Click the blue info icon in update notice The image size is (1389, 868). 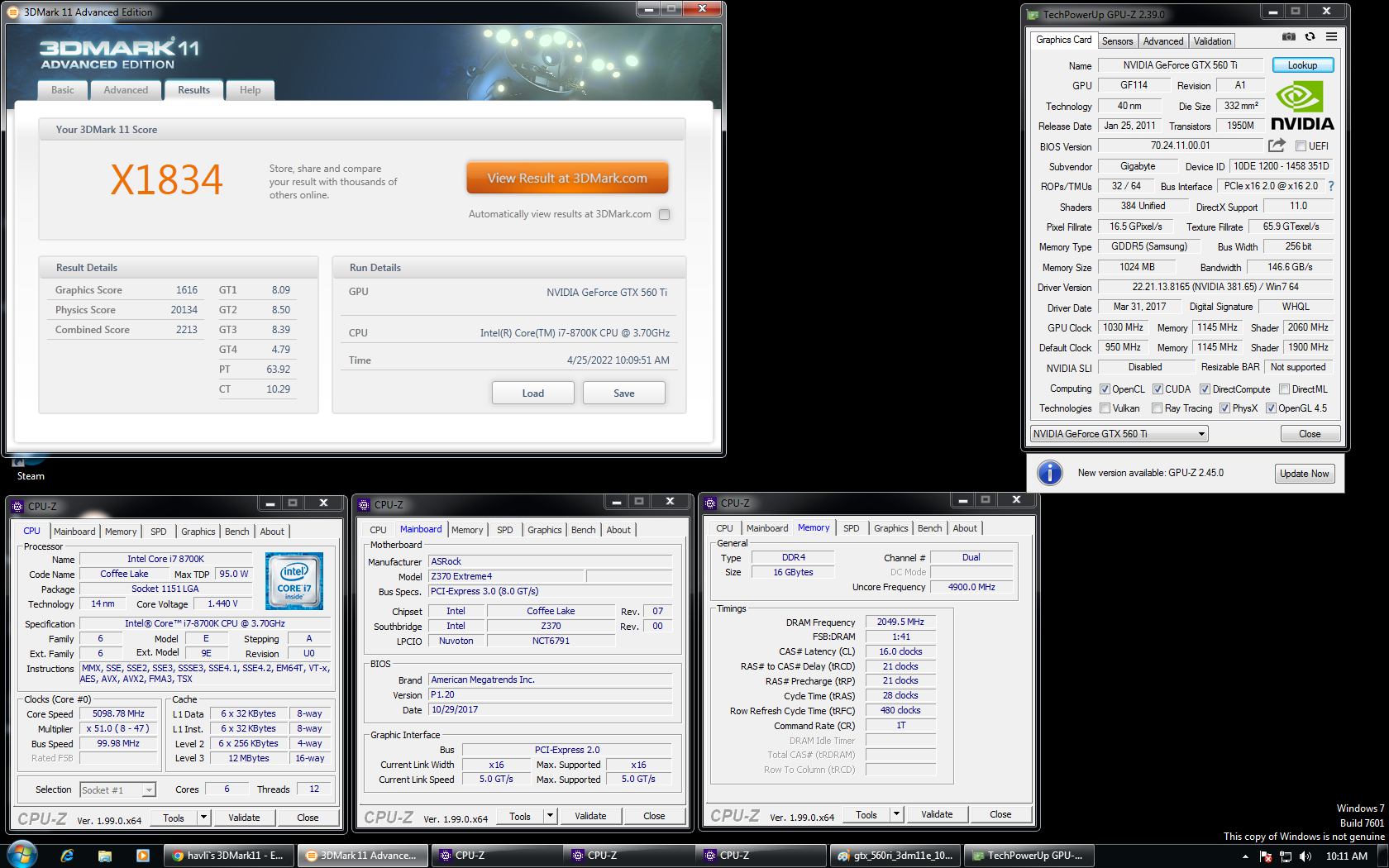pos(1050,473)
